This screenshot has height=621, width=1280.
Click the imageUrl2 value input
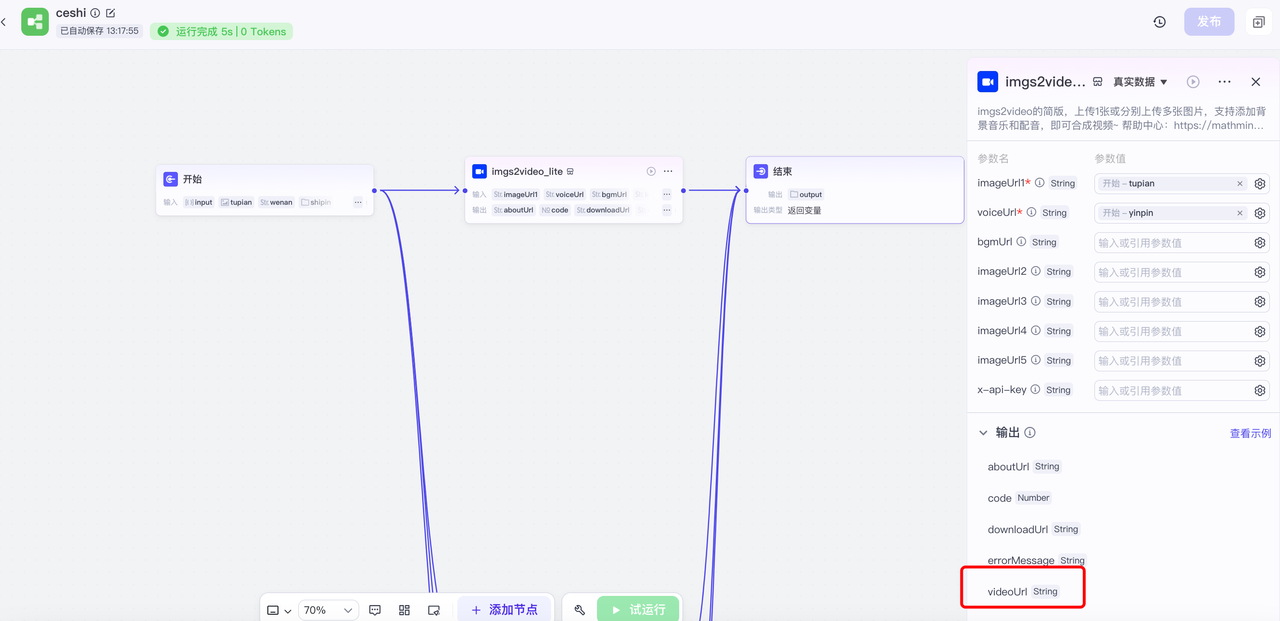pos(1171,272)
